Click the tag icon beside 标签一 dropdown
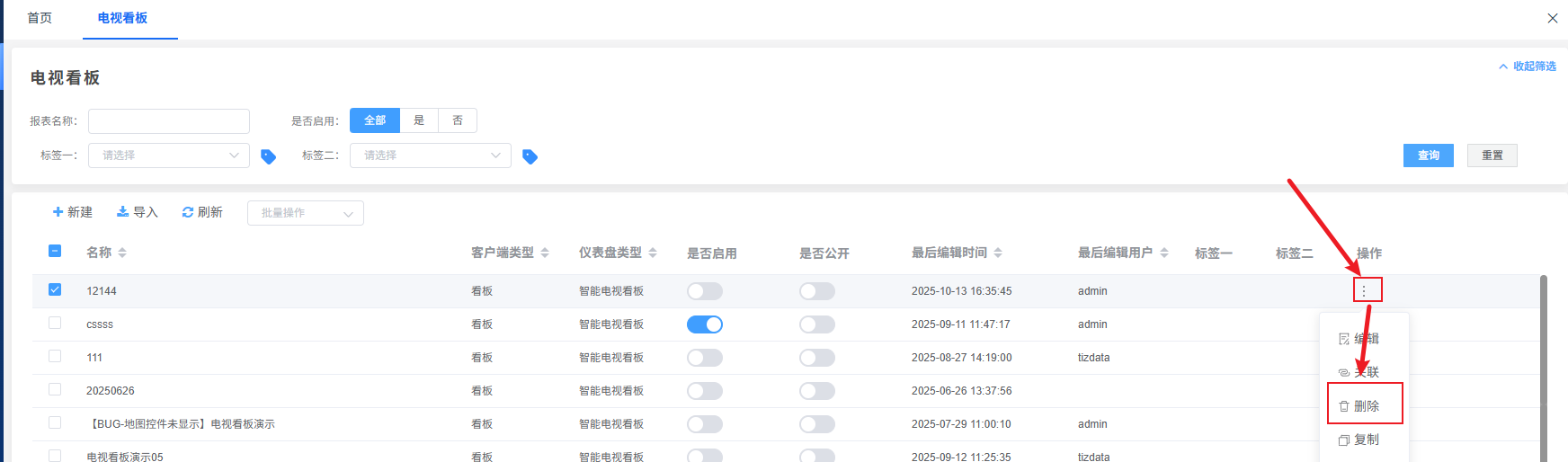This screenshot has height=462, width=1568. coord(268,156)
